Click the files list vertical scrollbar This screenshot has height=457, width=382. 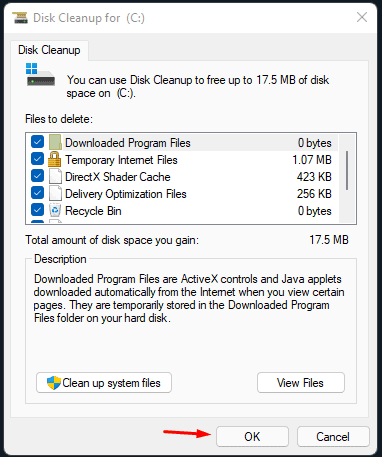tap(347, 178)
